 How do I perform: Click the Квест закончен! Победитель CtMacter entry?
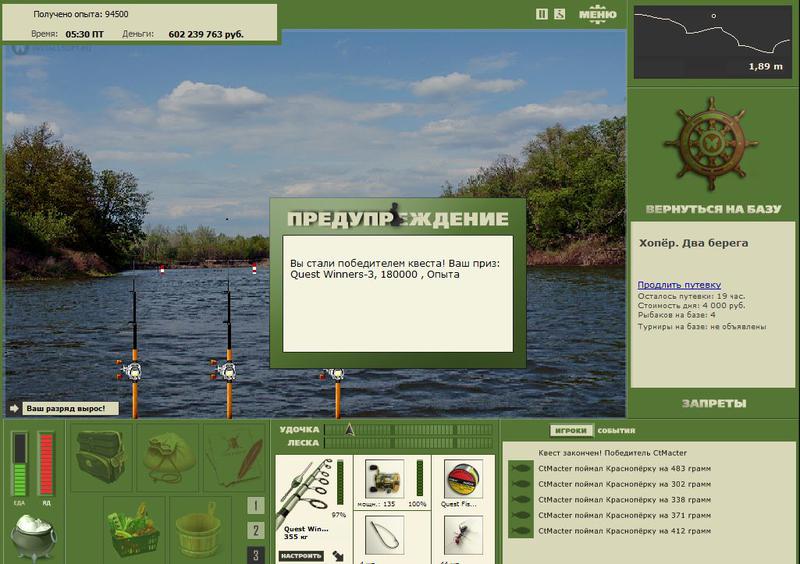pos(612,453)
